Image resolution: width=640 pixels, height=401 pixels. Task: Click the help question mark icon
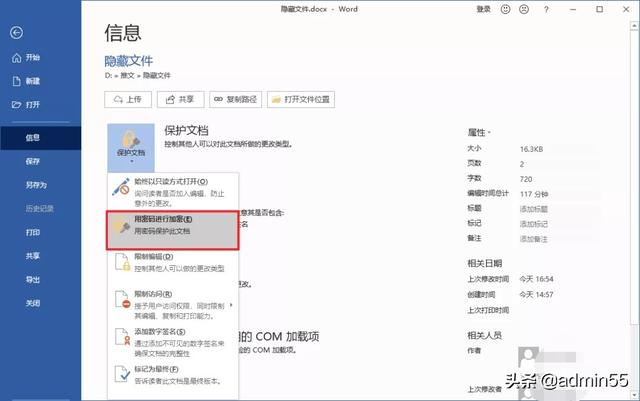point(546,9)
